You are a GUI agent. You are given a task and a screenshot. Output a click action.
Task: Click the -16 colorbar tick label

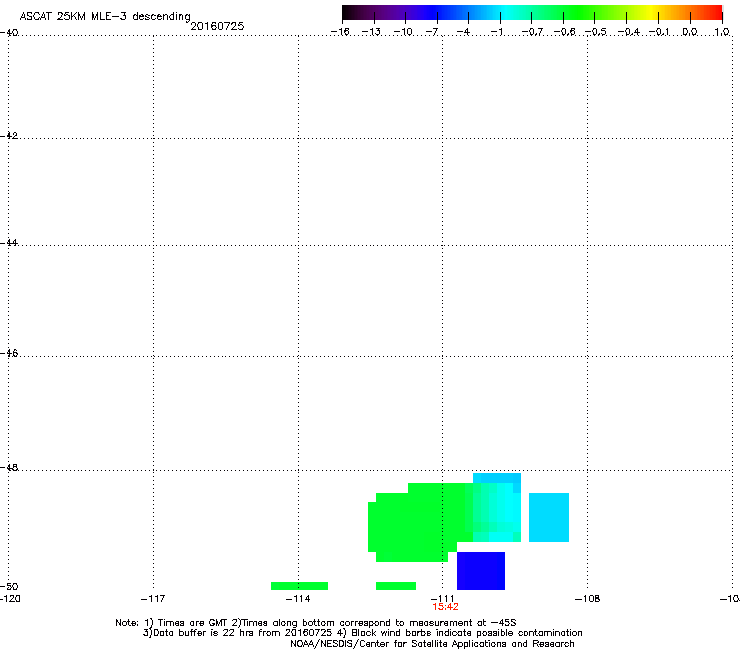pyautogui.click(x=340, y=32)
